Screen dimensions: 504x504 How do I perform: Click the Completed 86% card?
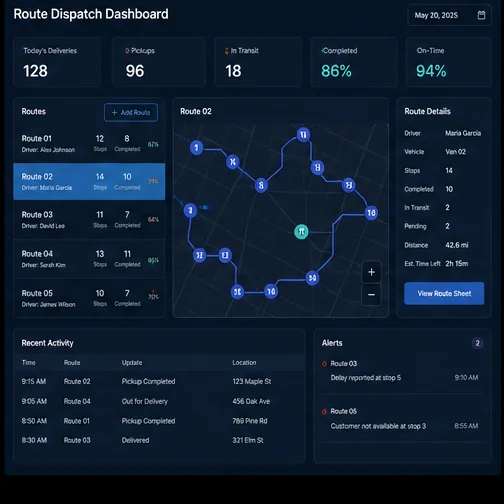coord(354,62)
